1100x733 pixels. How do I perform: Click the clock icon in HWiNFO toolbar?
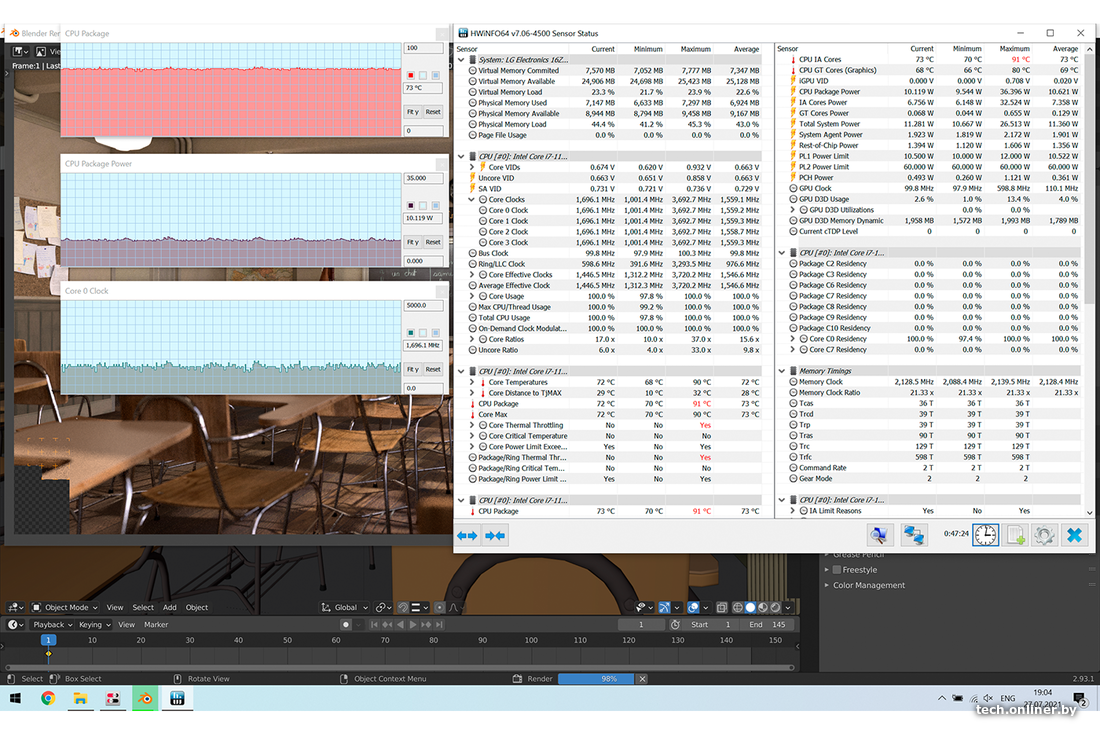985,535
